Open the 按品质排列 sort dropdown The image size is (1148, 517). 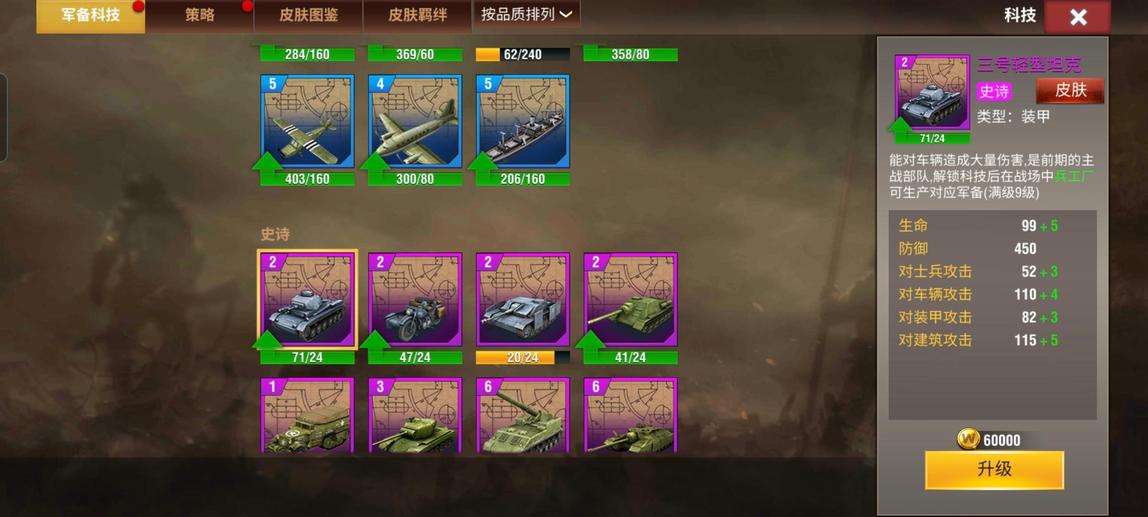[x=526, y=15]
